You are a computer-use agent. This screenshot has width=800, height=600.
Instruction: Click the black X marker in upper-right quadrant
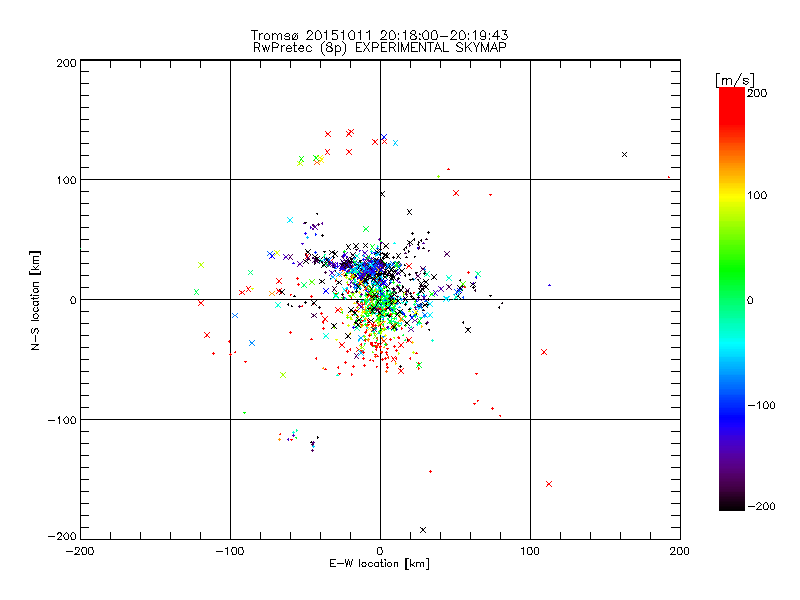click(624, 155)
